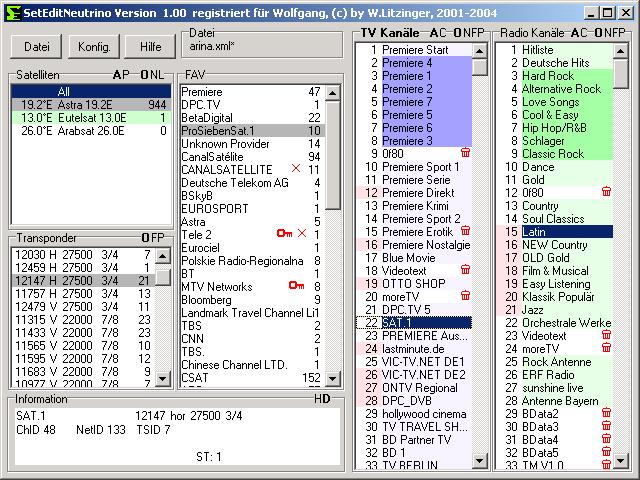Click the red key icon on Tele 2 row
This screenshot has height=480, width=640.
point(284,233)
